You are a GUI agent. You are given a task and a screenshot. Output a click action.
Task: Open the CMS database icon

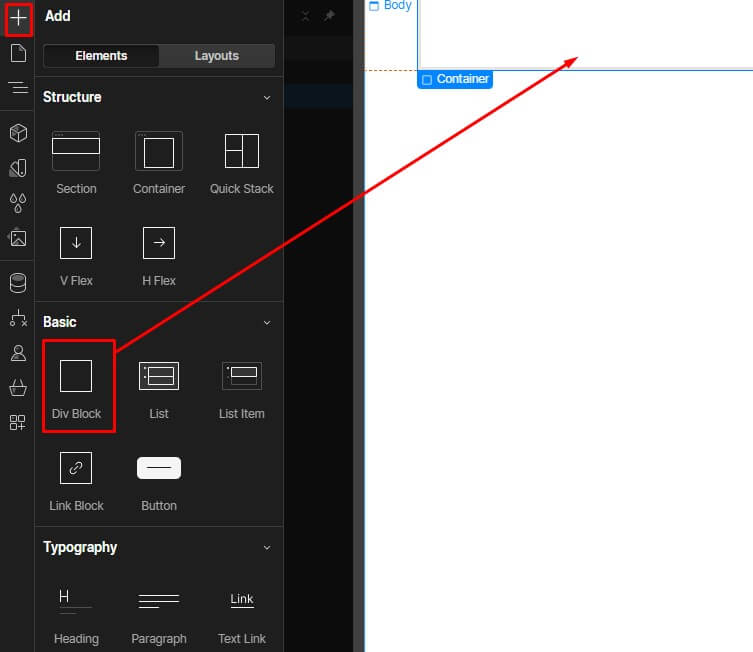coord(18,283)
